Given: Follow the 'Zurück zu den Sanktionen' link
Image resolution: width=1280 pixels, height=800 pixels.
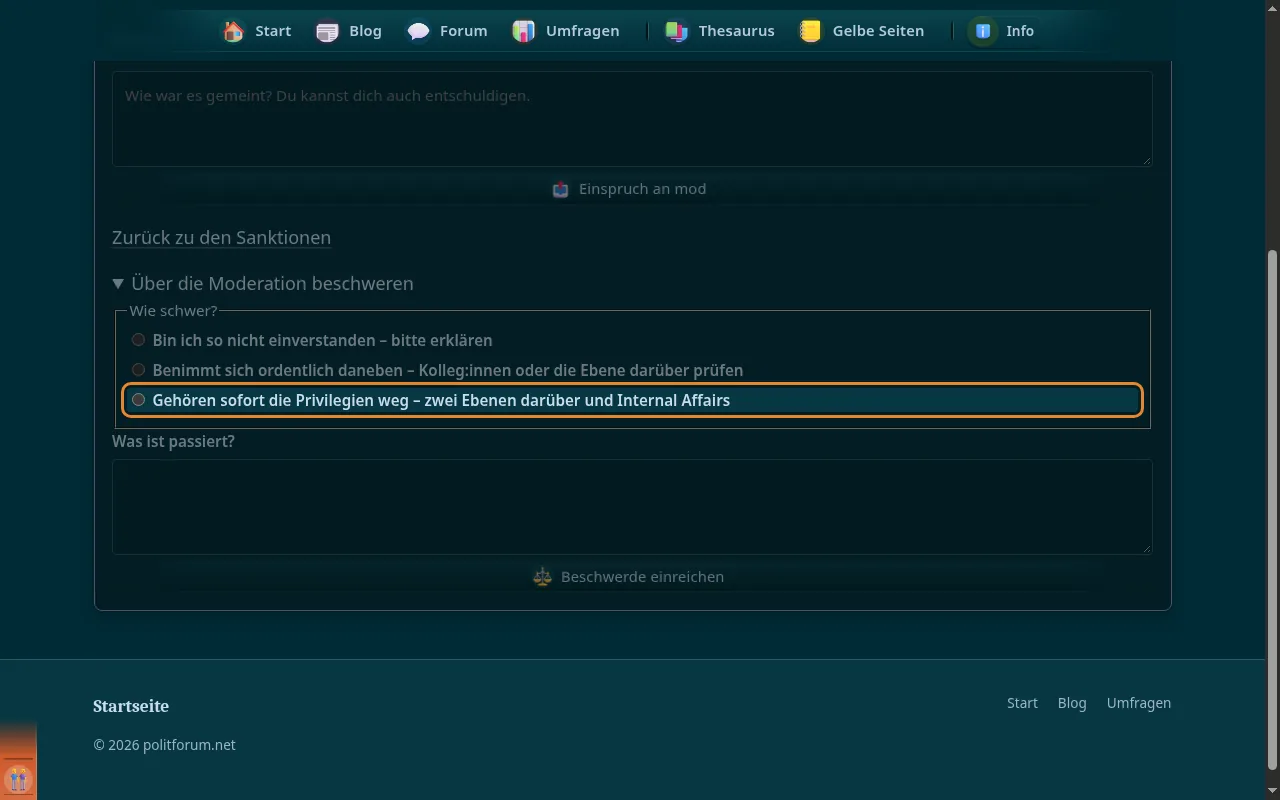Looking at the screenshot, I should (x=221, y=237).
